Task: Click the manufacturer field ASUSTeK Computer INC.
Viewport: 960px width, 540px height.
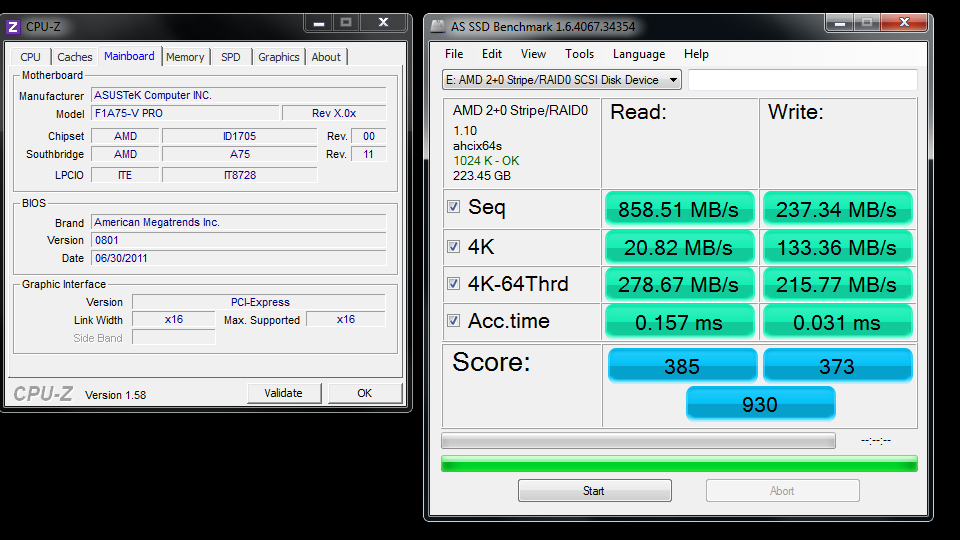Action: pos(239,96)
